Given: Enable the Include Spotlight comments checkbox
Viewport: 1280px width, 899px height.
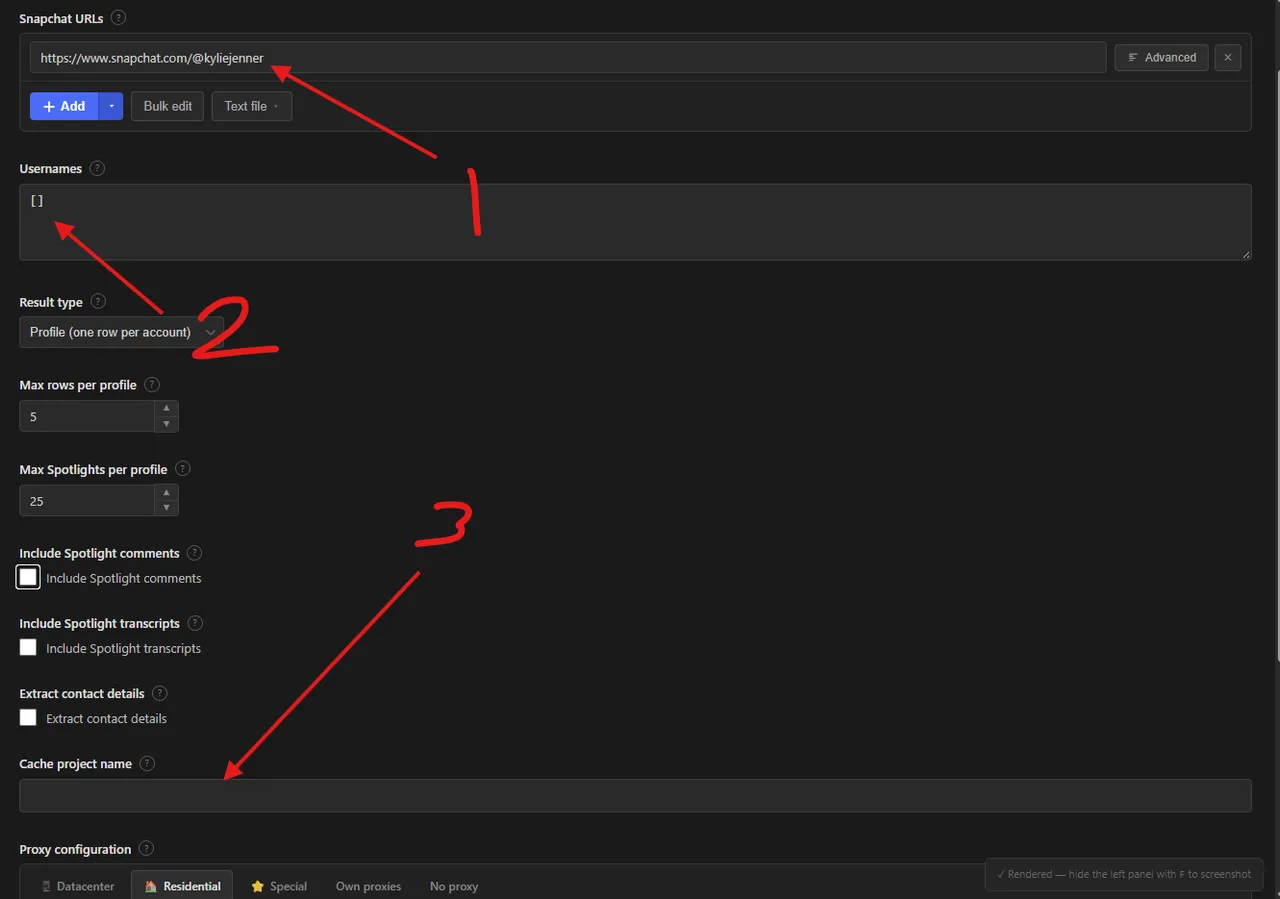Looking at the screenshot, I should pos(28,577).
